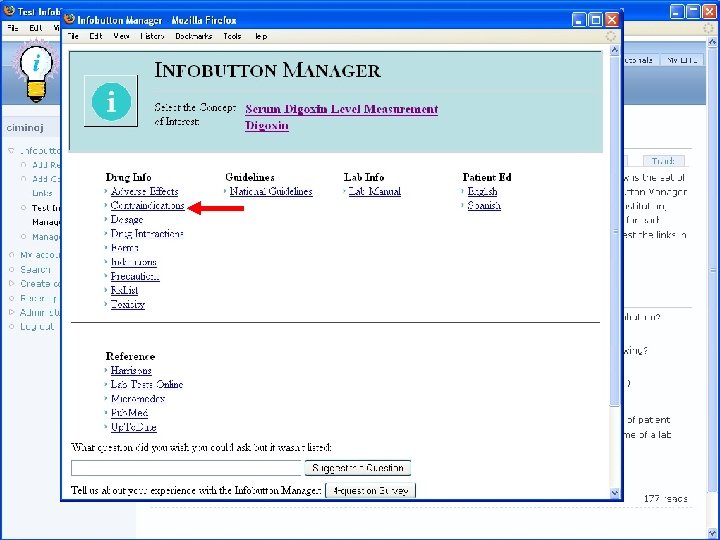720x540 pixels.
Task: Click the survey request button
Action: pyautogui.click(x=370, y=490)
